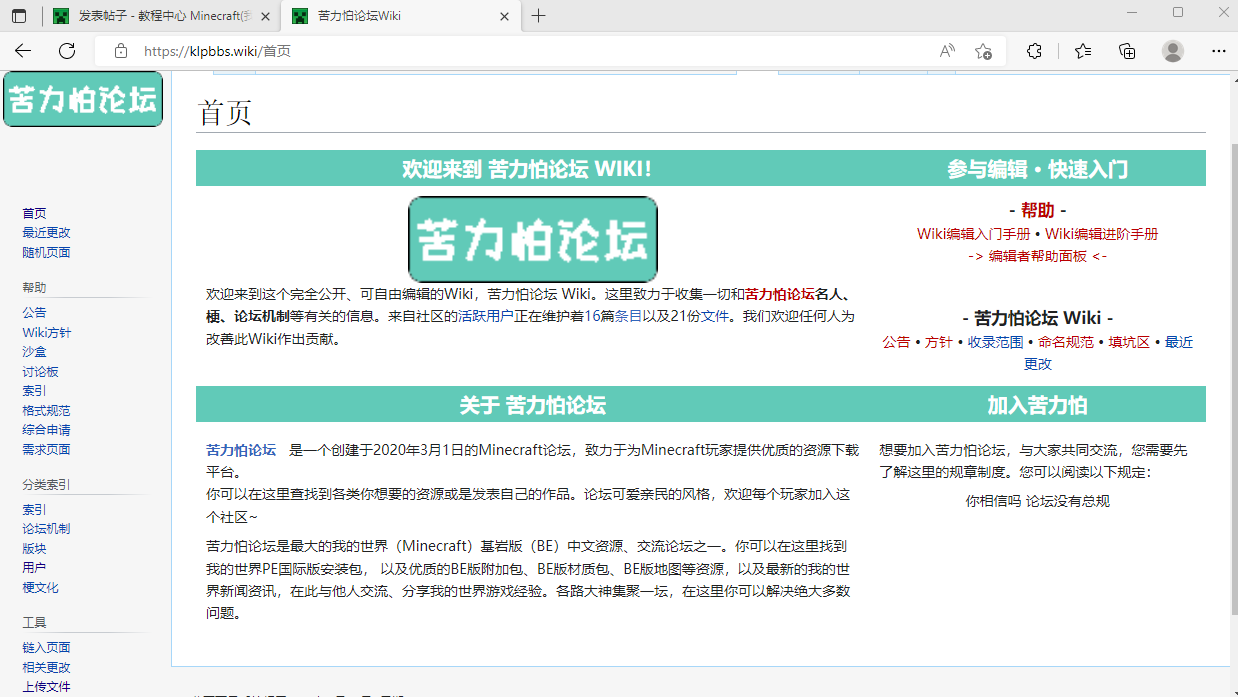Open the 综合申请 sidebar link
The height and width of the screenshot is (697, 1238).
[47, 430]
